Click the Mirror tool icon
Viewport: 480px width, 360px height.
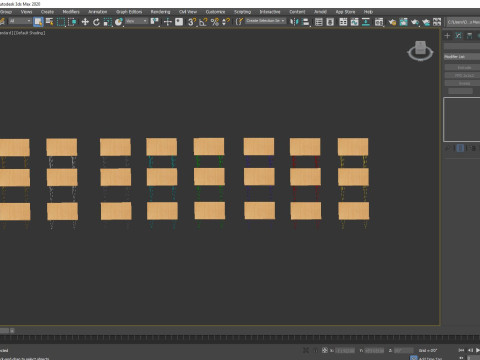[294, 22]
